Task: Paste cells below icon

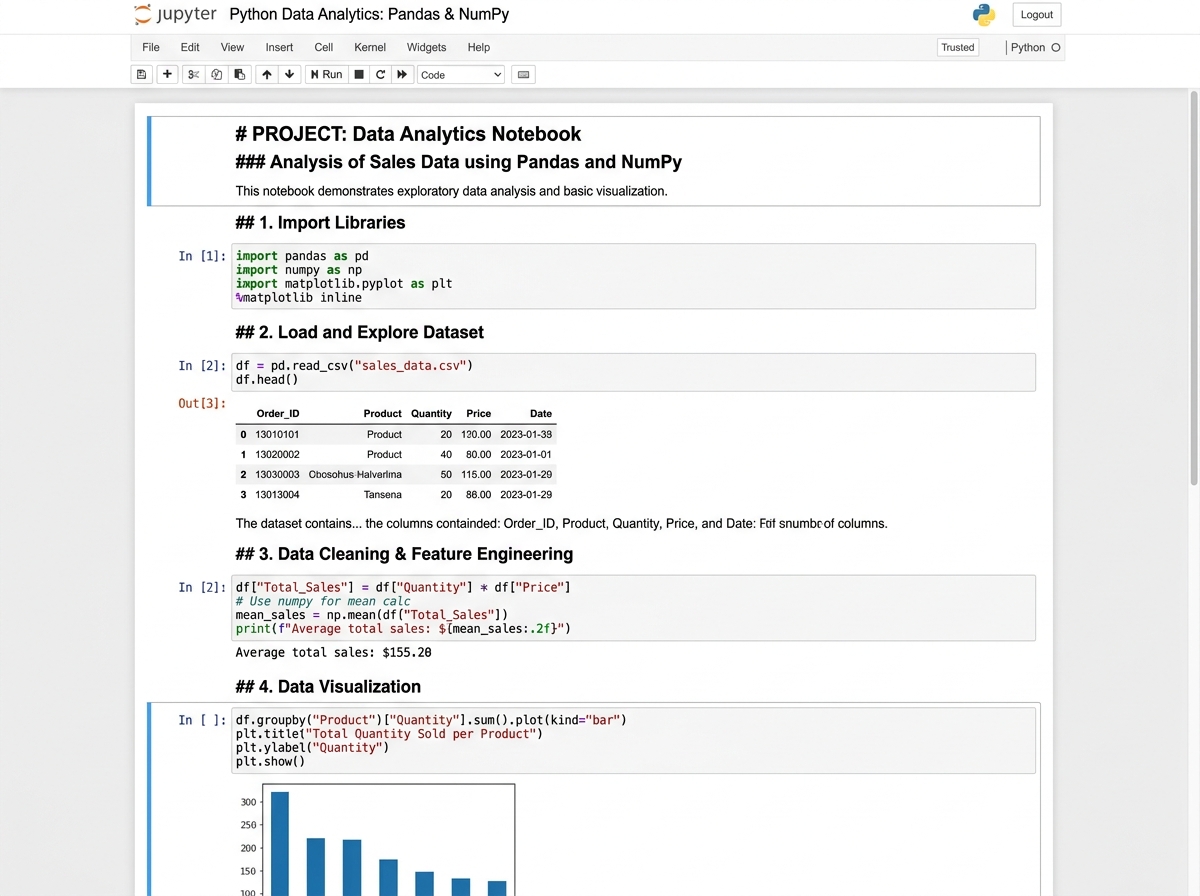Action: coord(239,74)
